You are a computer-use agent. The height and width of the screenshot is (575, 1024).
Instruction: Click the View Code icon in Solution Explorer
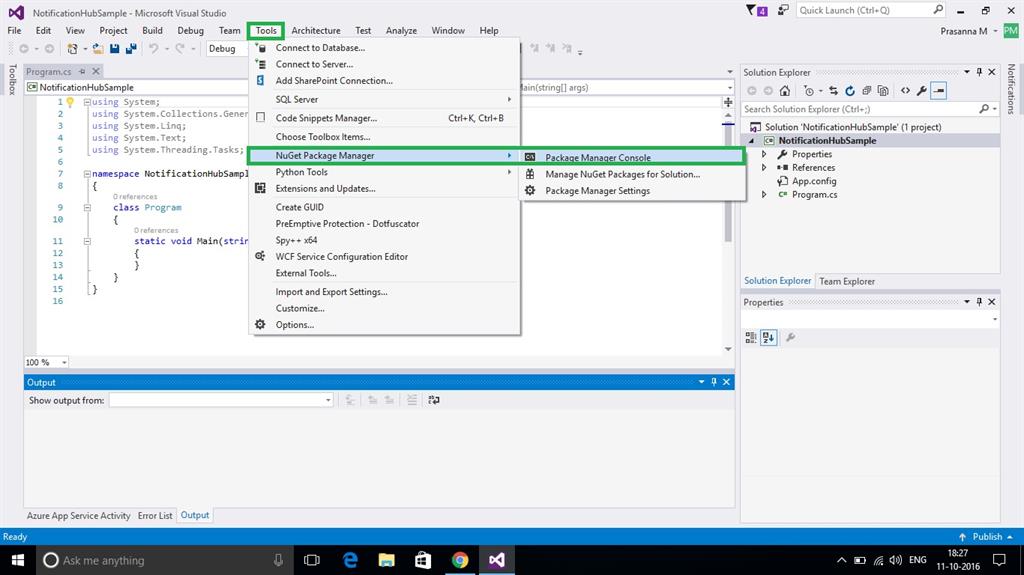[x=905, y=91]
